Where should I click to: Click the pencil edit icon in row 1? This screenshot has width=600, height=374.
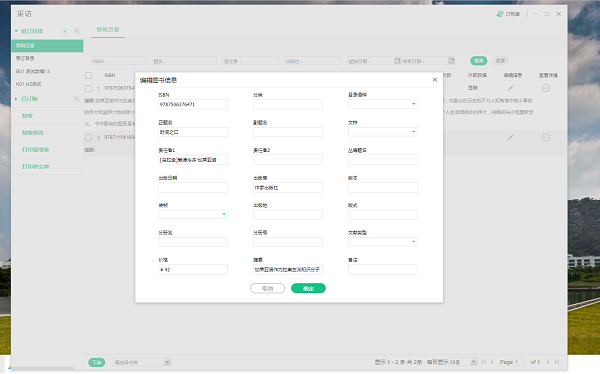coord(510,88)
